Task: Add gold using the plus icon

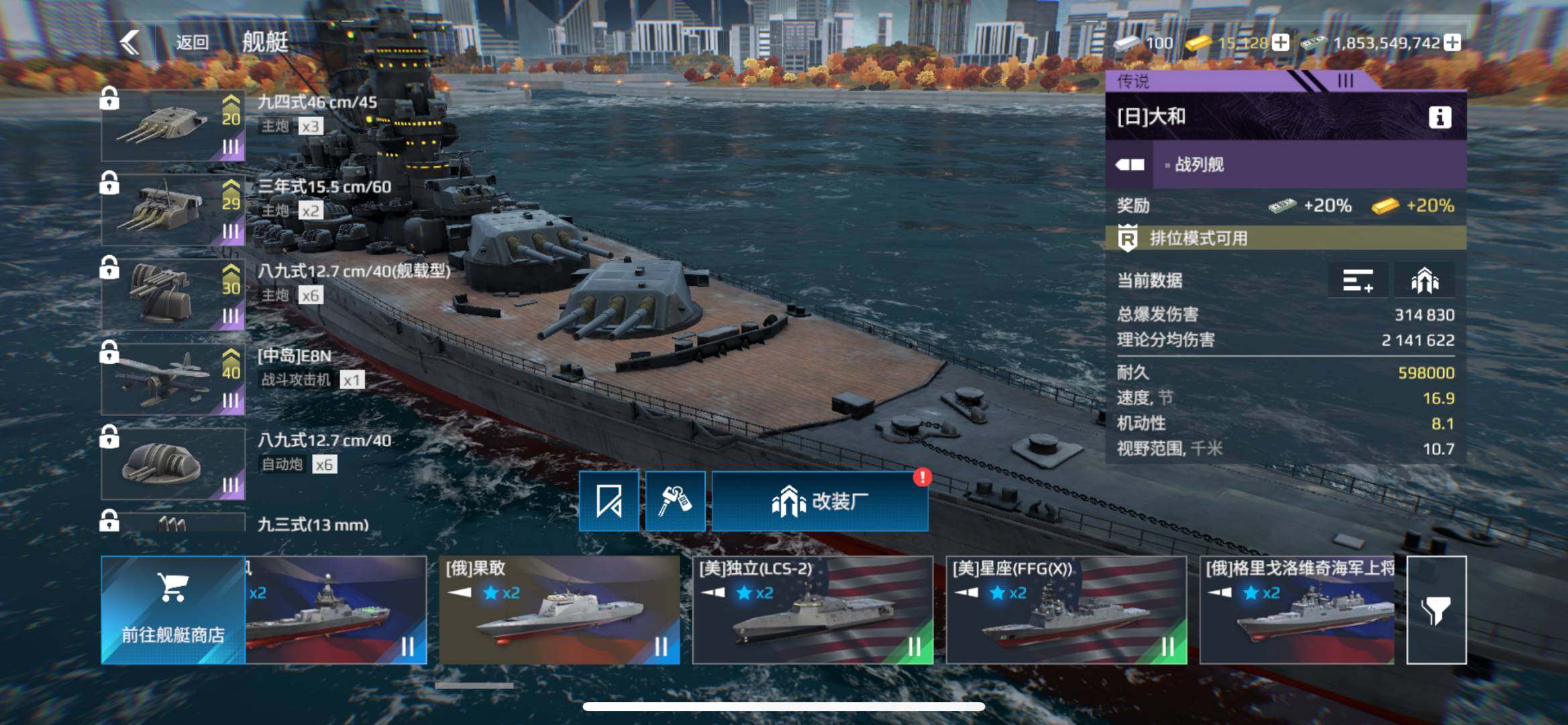Action: pos(1280,42)
